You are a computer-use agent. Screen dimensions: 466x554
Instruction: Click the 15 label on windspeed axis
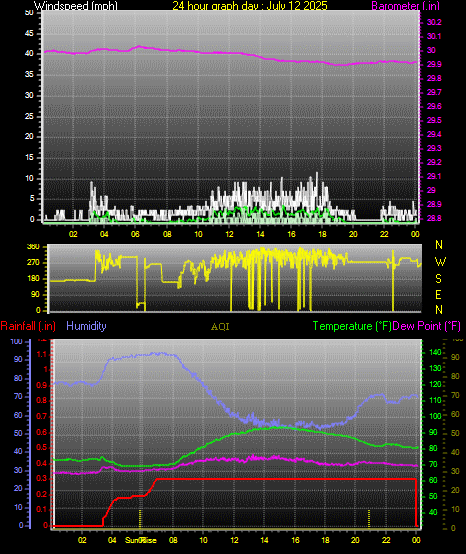(x=29, y=157)
